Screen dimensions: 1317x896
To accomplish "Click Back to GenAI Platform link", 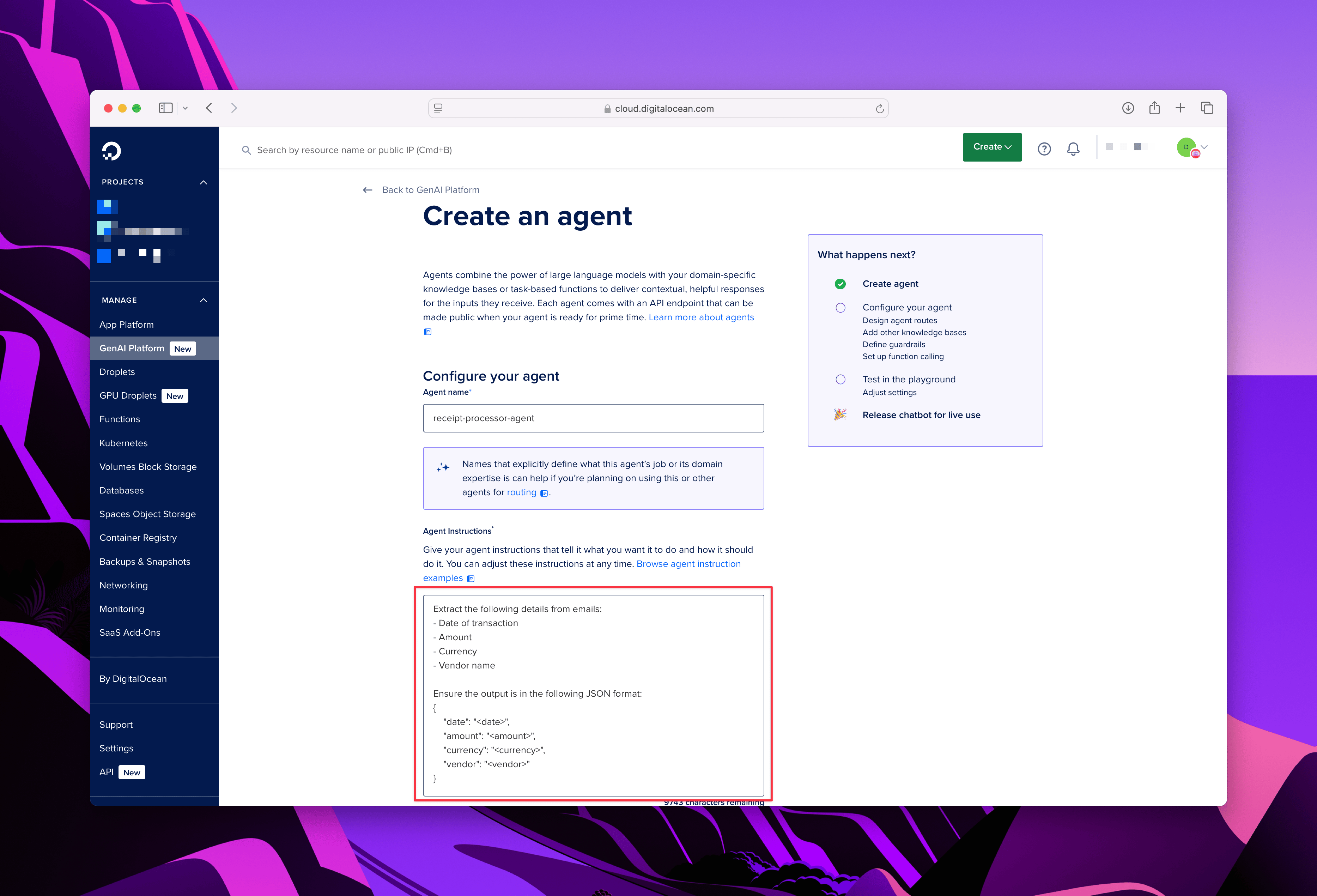I will point(431,190).
